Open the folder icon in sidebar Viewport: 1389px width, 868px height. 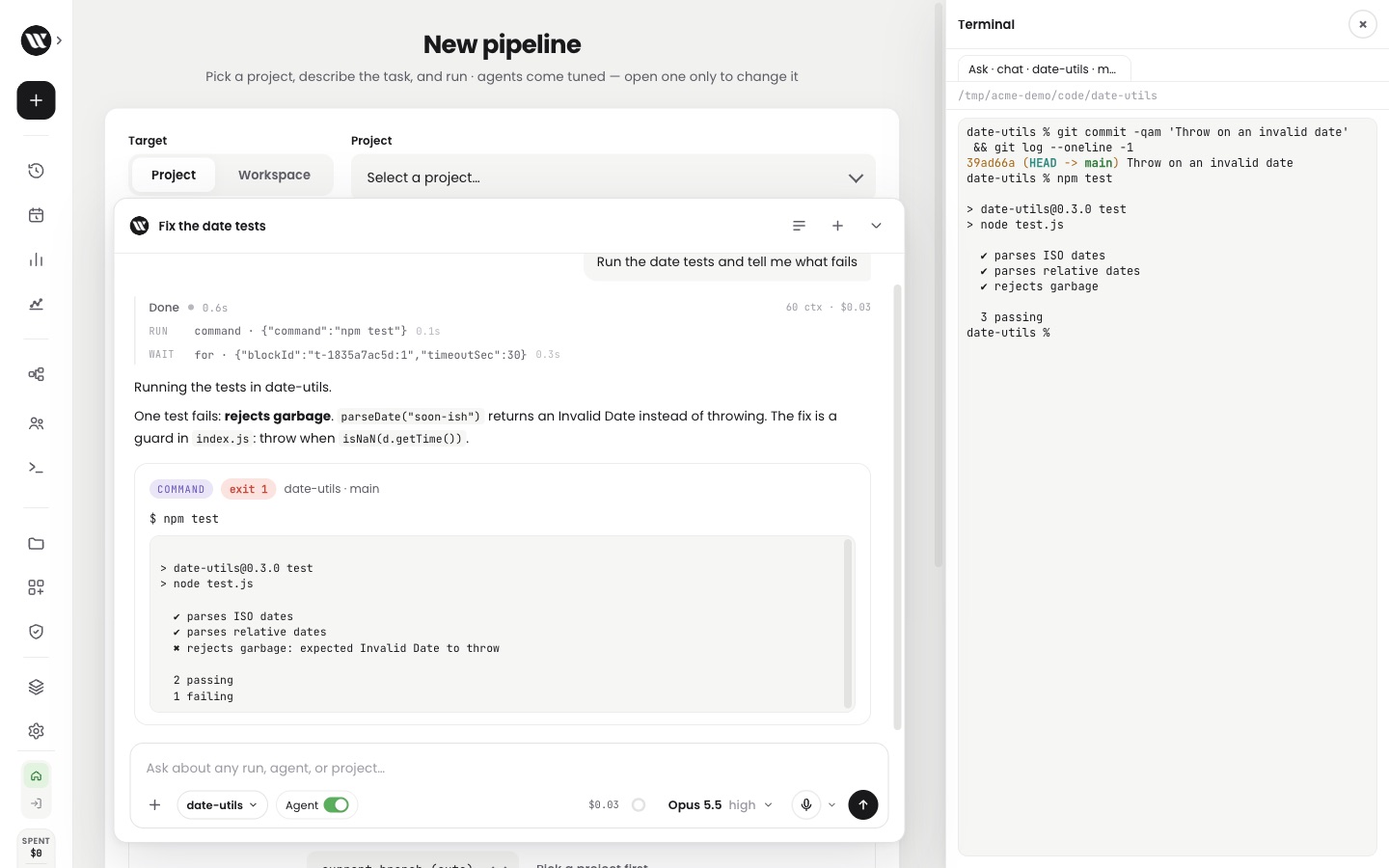36,544
